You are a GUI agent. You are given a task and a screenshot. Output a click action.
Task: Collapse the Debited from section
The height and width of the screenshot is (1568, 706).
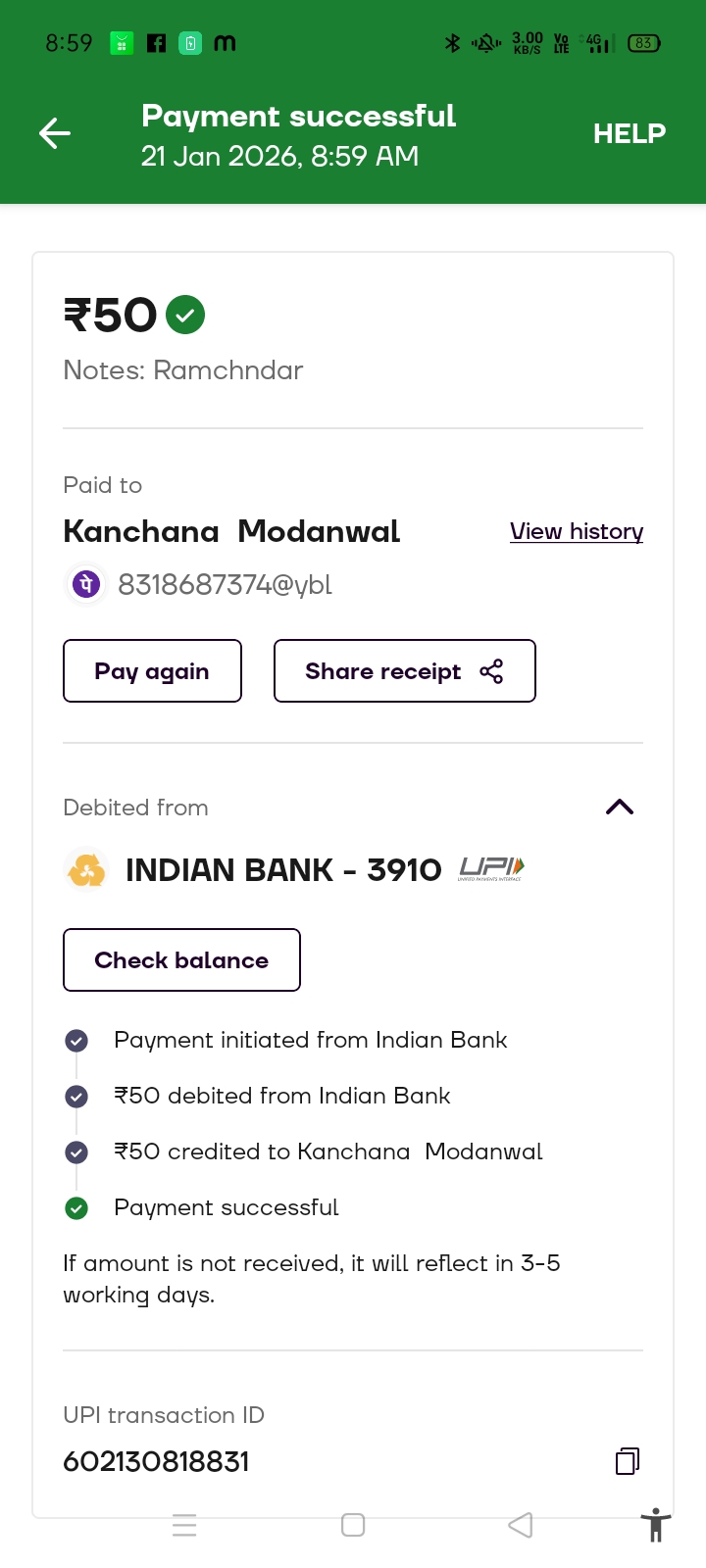[x=620, y=808]
